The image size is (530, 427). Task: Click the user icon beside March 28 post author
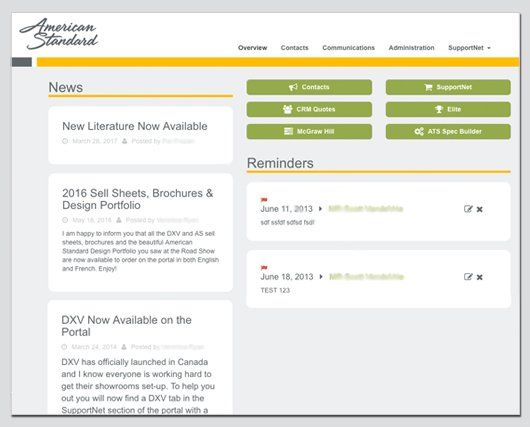click(x=124, y=141)
